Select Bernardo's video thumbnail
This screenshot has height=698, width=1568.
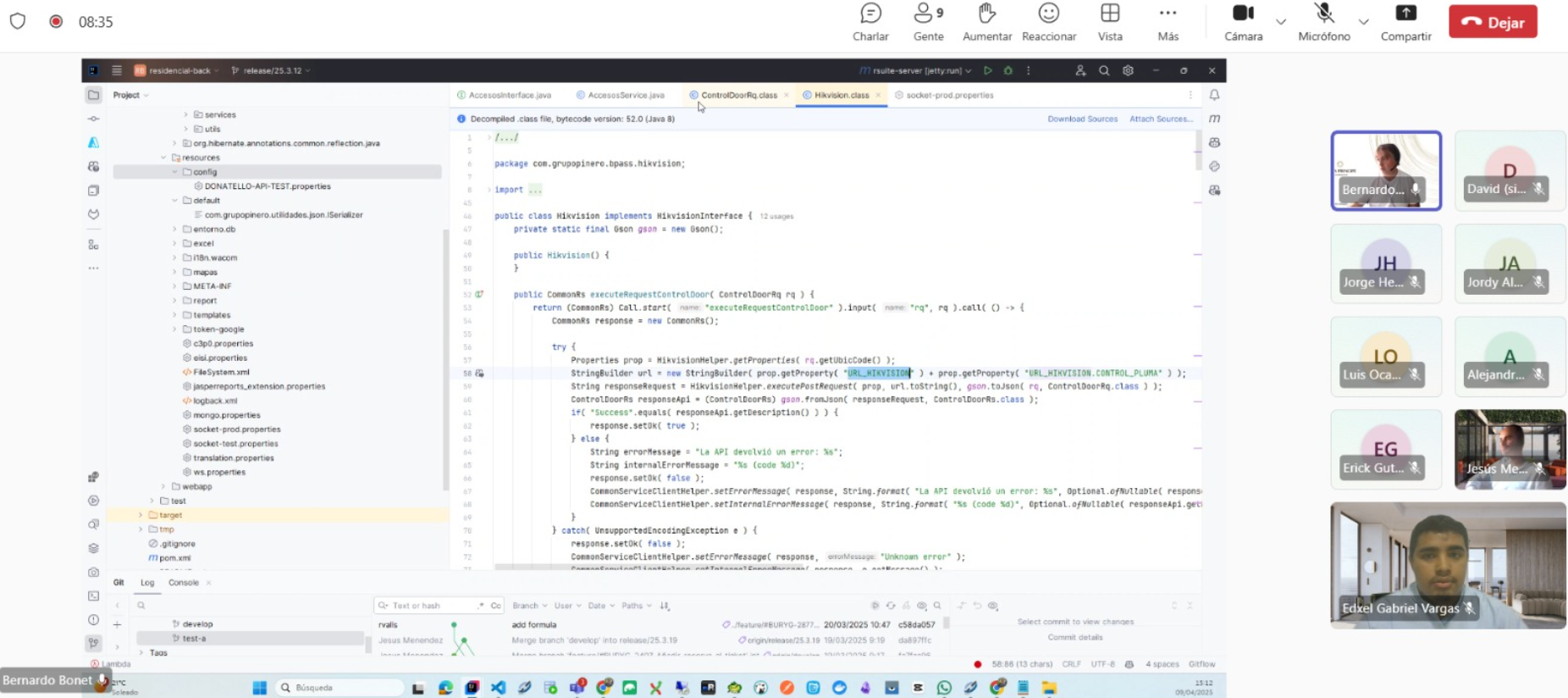[1386, 170]
